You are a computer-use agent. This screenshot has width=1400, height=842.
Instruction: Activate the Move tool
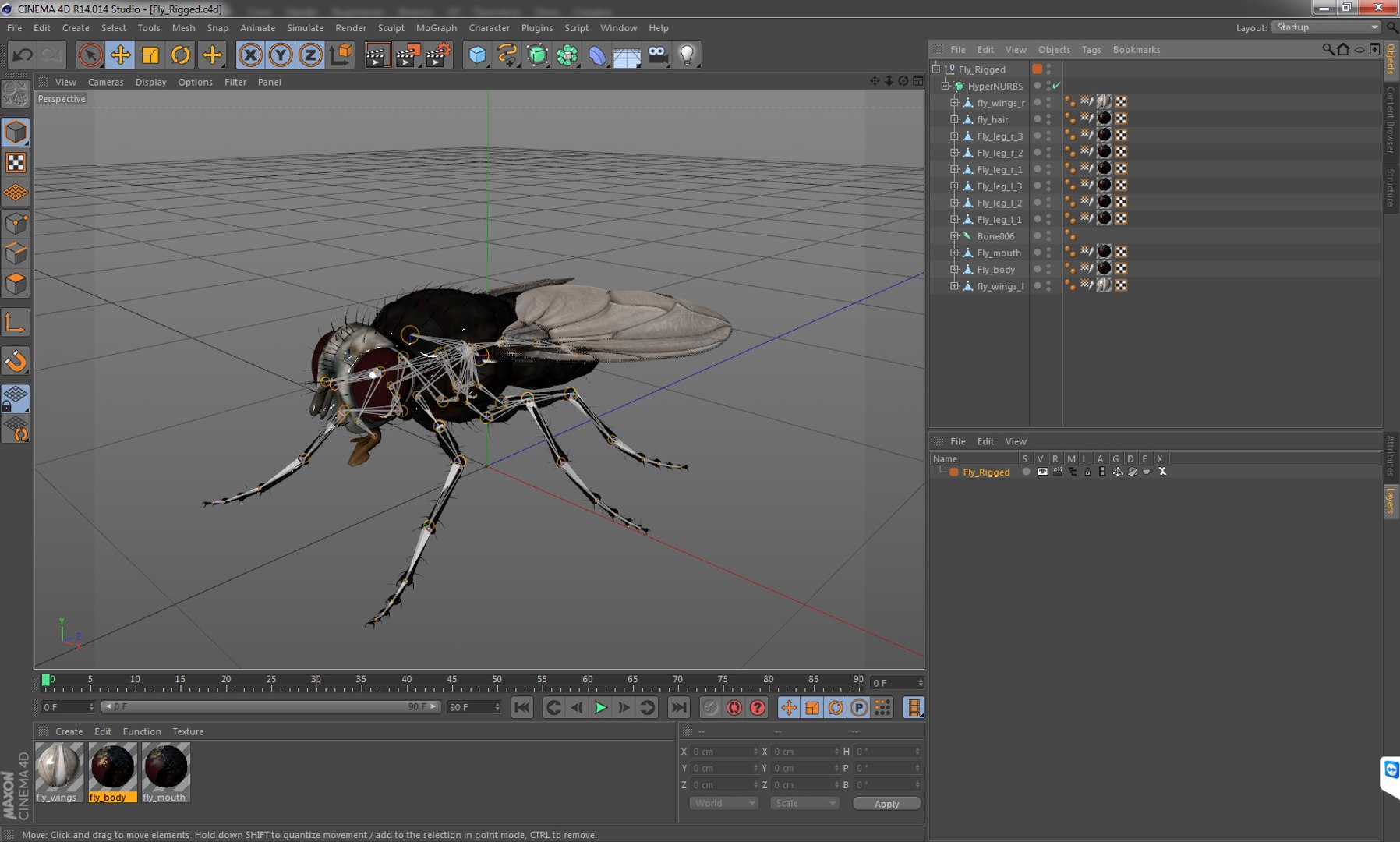(x=120, y=55)
